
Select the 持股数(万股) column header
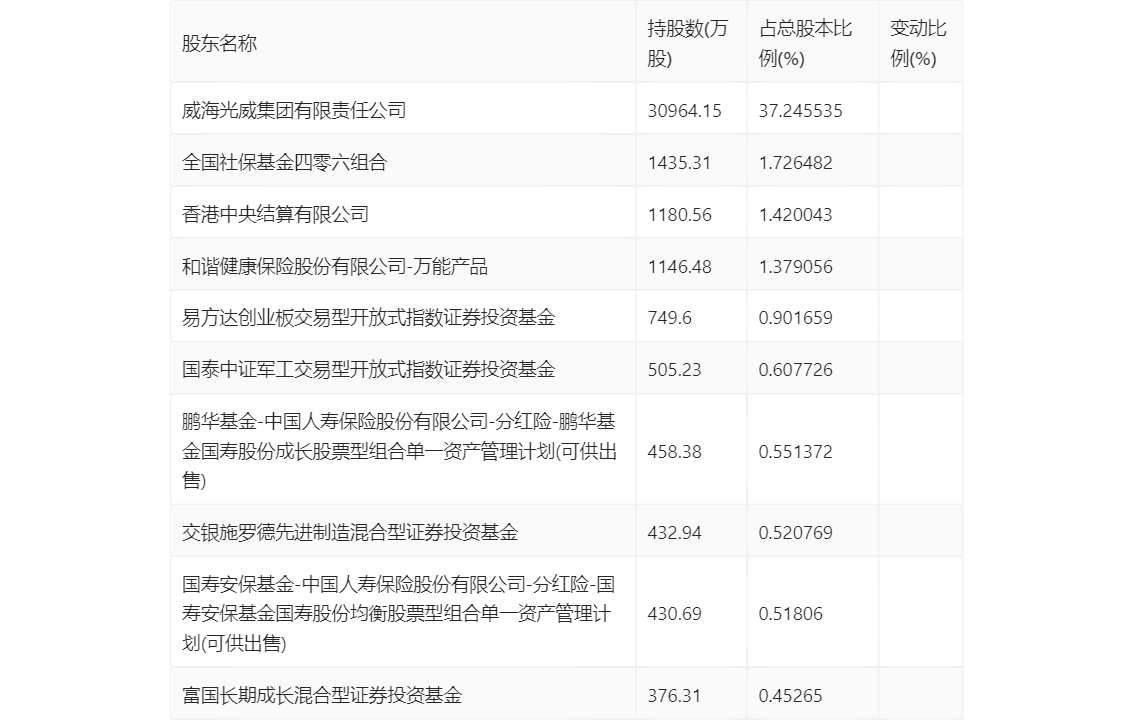coord(688,43)
